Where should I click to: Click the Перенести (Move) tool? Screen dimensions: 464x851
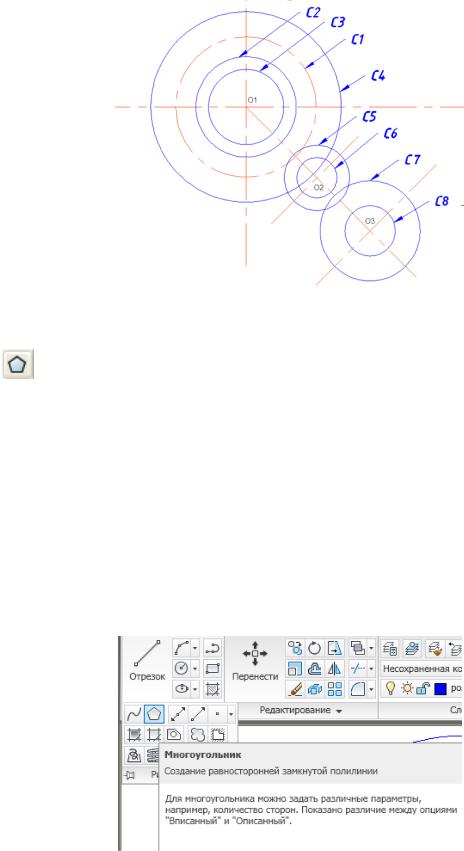click(255, 661)
